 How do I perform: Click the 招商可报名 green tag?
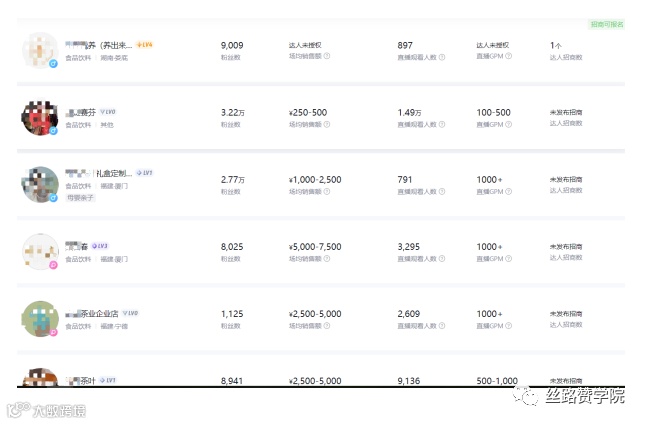pos(607,24)
